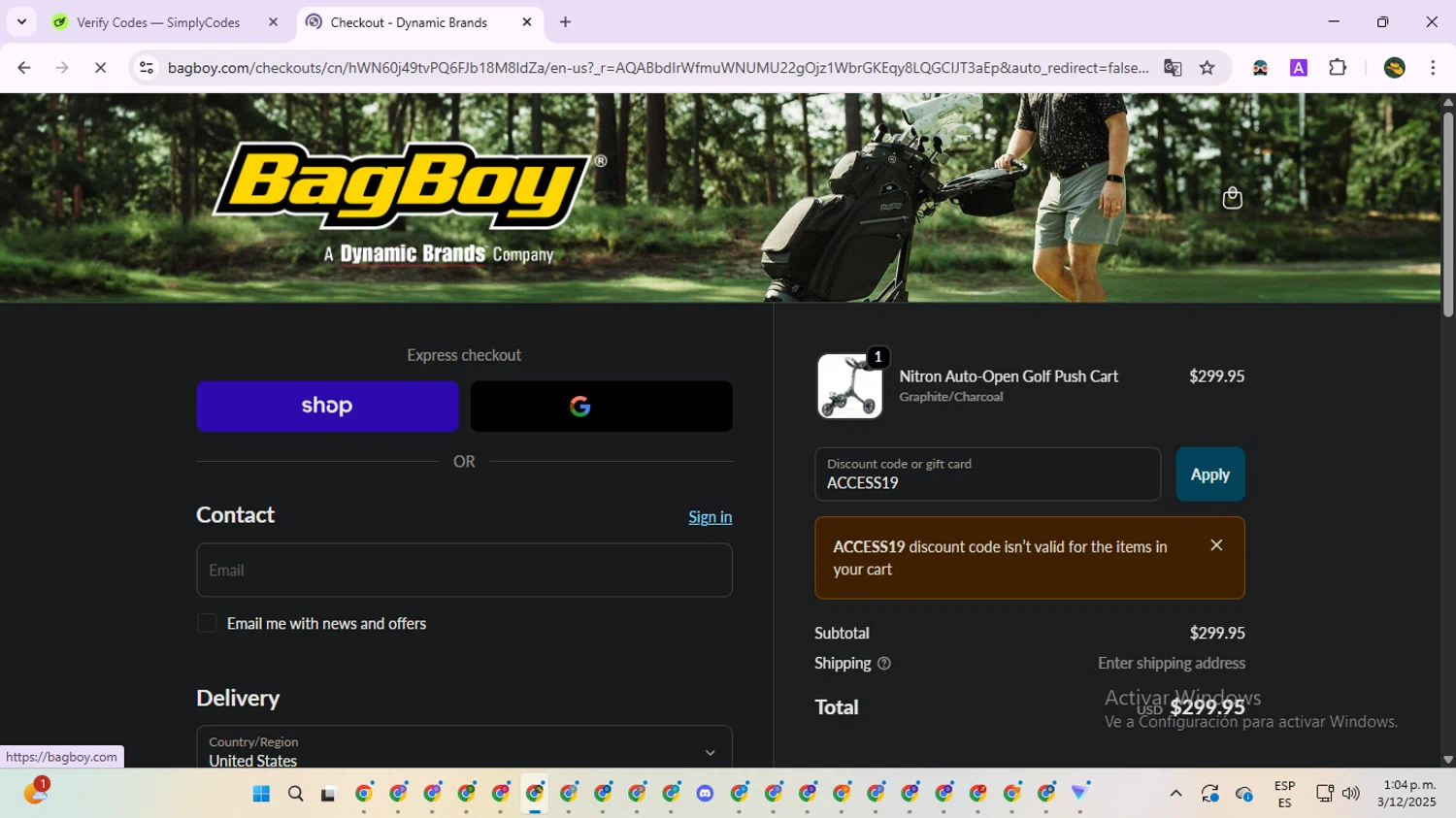This screenshot has width=1456, height=818.
Task: Focus the Email input field
Action: [464, 570]
